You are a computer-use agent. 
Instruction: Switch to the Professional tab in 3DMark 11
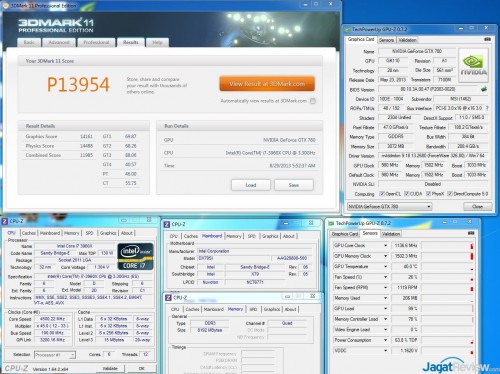click(x=96, y=43)
